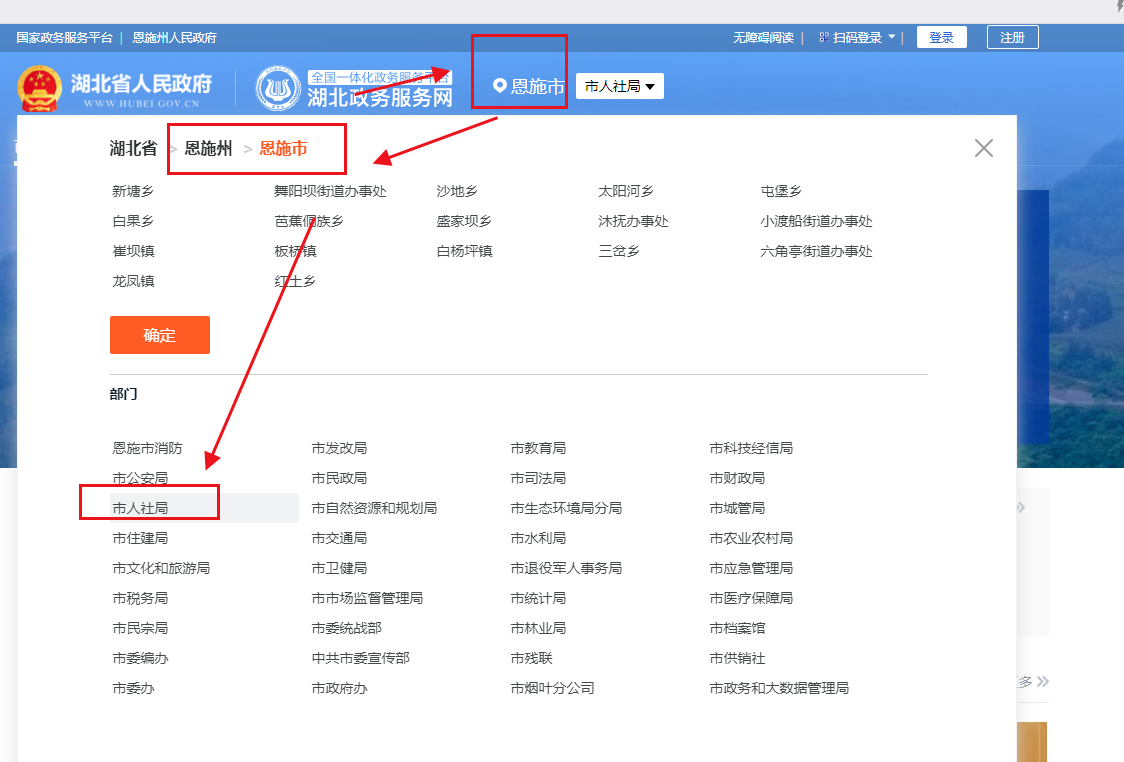The height and width of the screenshot is (762, 1124).
Task: Expand the 扫码登录 dropdown arrow
Action: [x=891, y=38]
